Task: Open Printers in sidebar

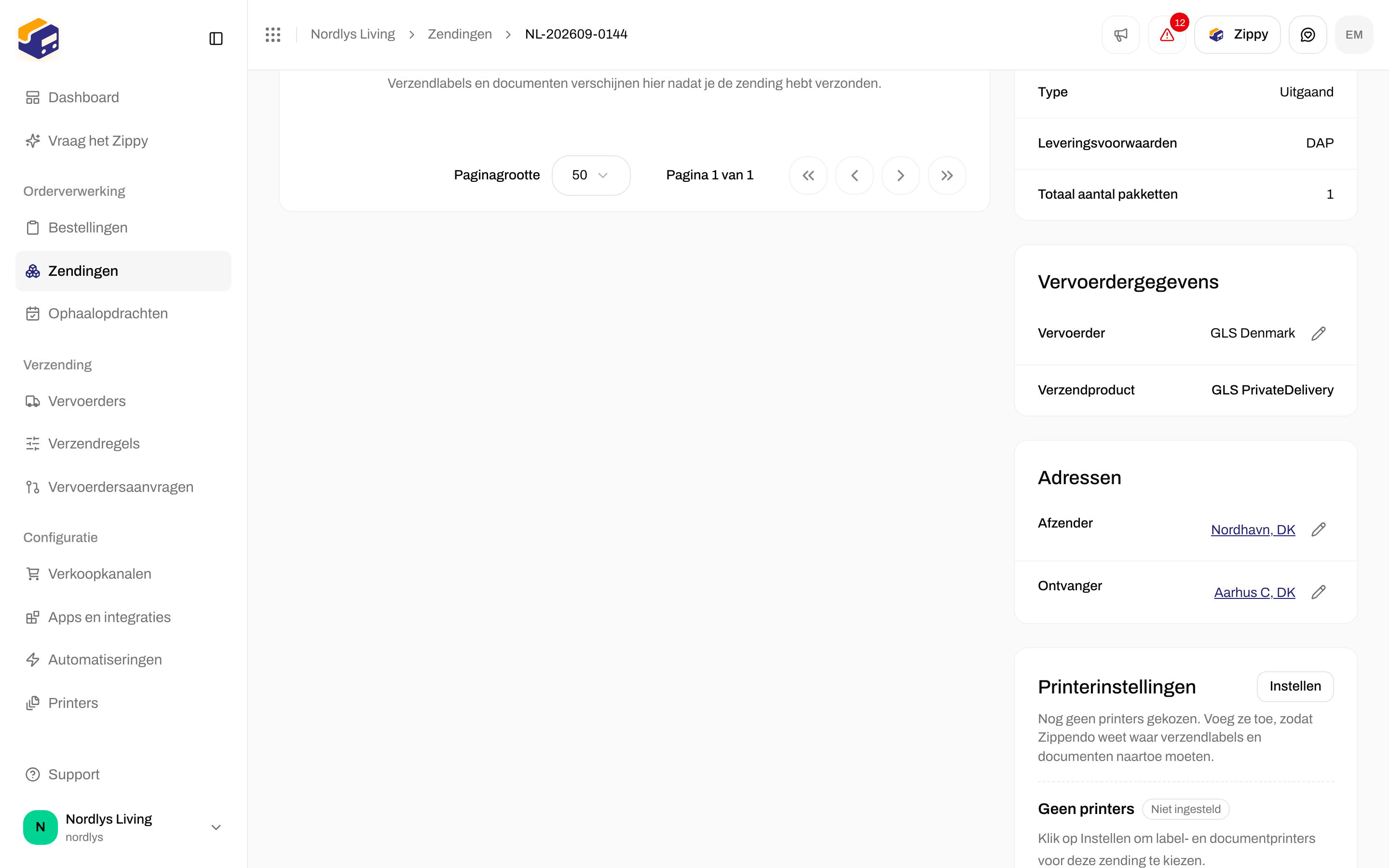Action: pos(123,703)
